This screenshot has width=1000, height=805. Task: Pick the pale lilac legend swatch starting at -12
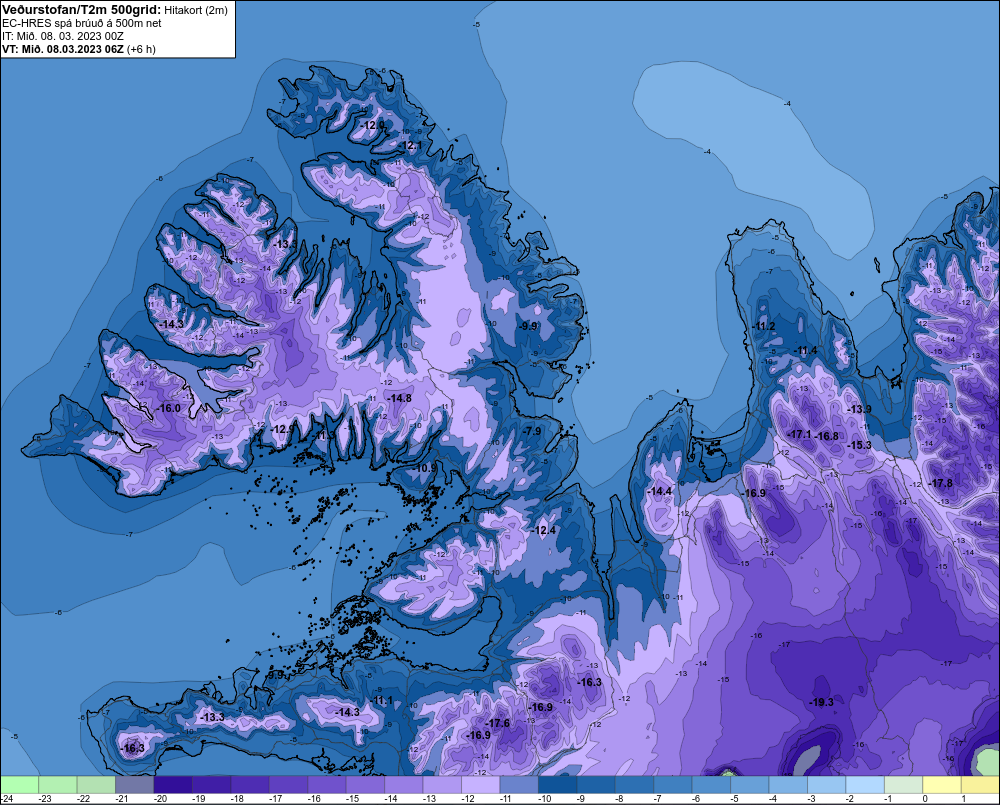[480, 784]
